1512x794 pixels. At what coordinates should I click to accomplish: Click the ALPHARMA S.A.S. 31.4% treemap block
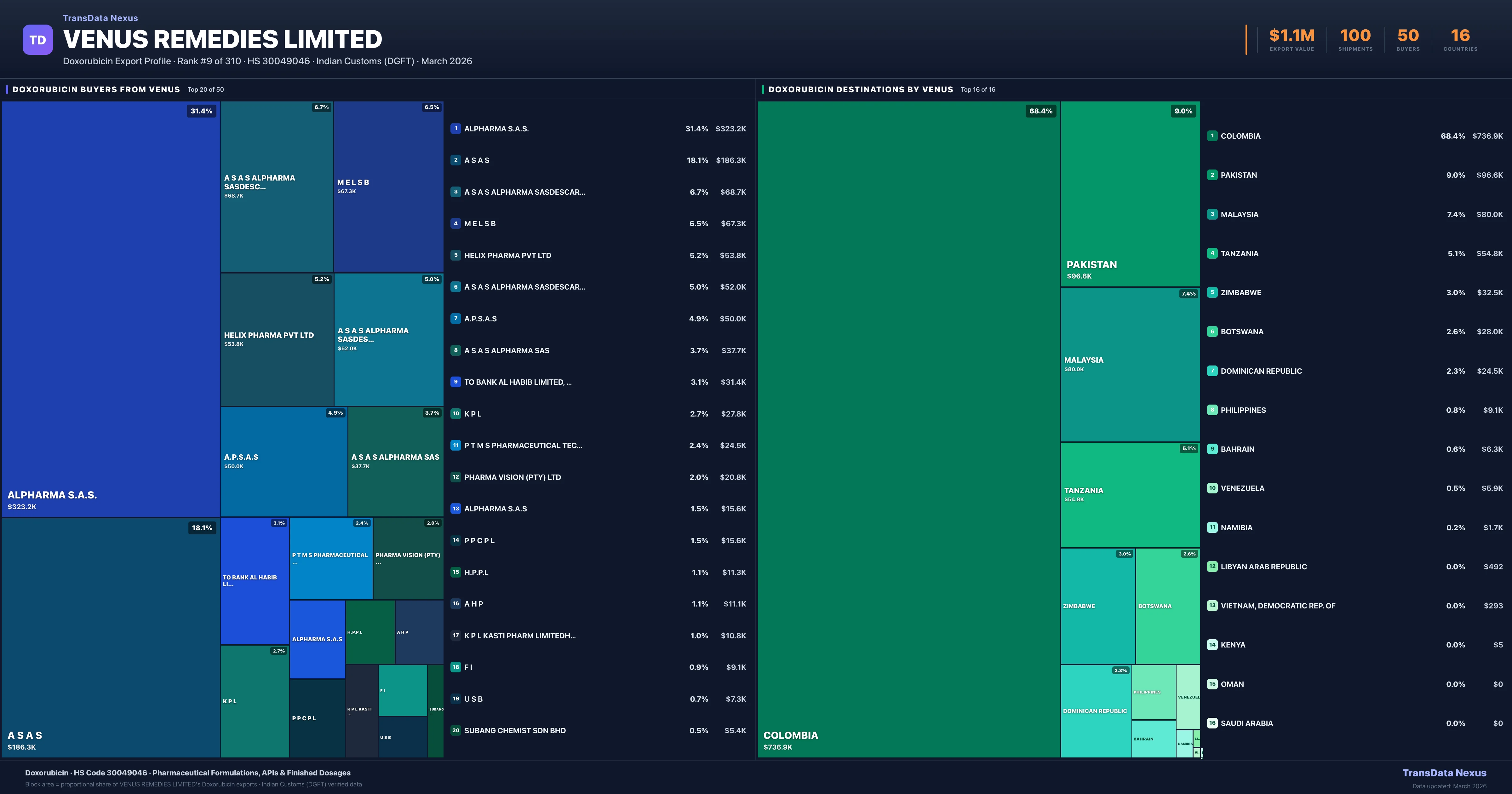[x=110, y=308]
